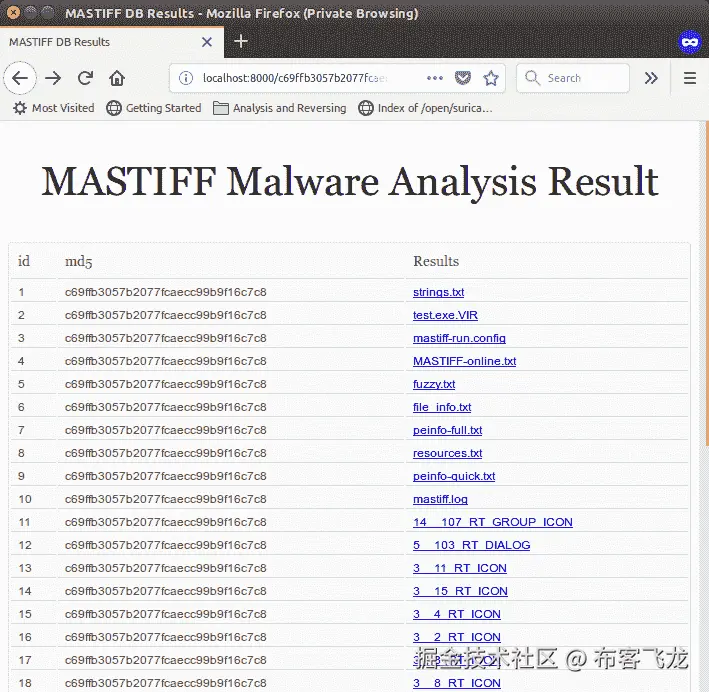Screen dimensions: 709x692
Task: Open the Firefox hamburger menu
Action: (690, 78)
